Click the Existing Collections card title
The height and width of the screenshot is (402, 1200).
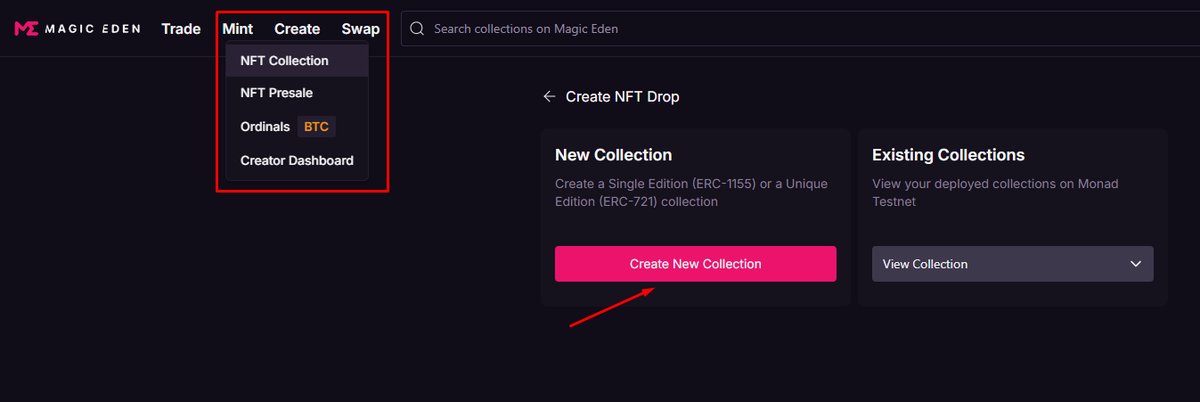[x=948, y=155]
